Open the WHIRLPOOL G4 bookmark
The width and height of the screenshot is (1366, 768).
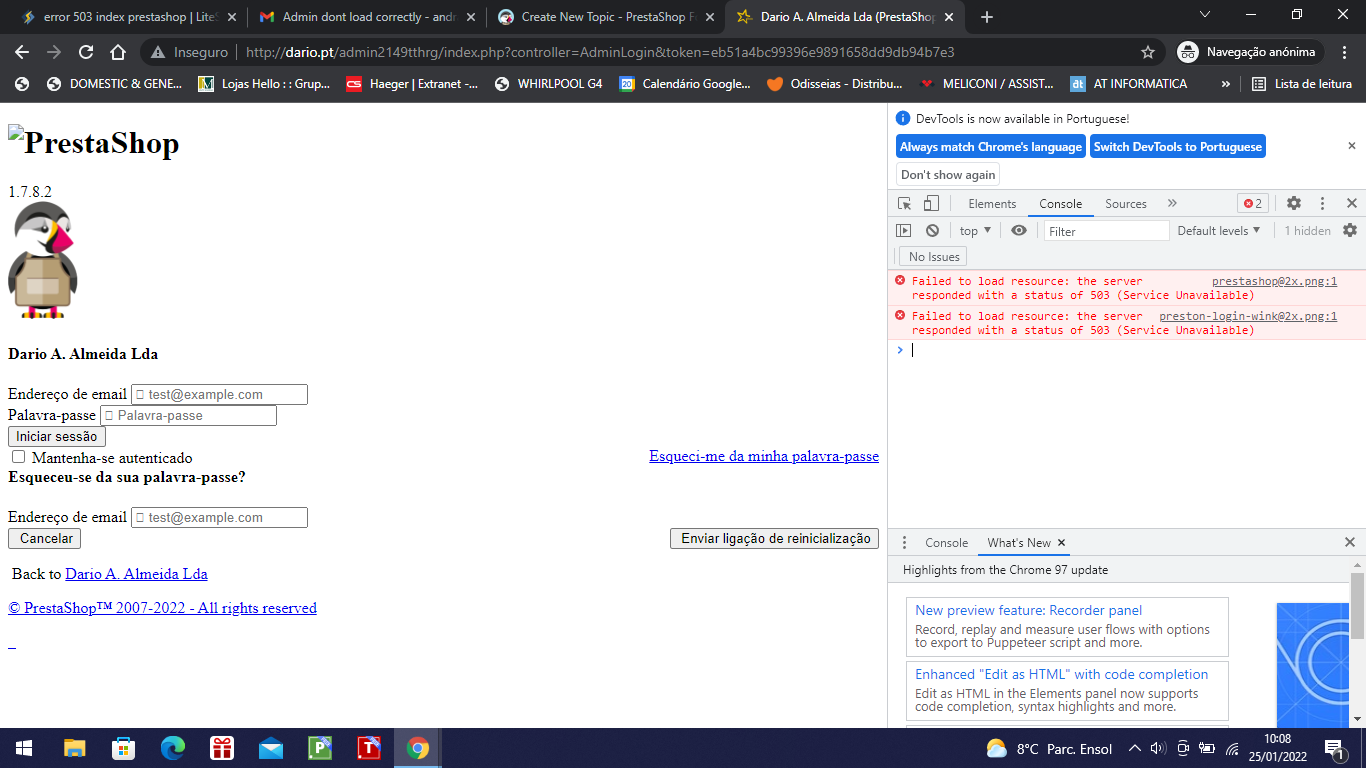pos(548,84)
